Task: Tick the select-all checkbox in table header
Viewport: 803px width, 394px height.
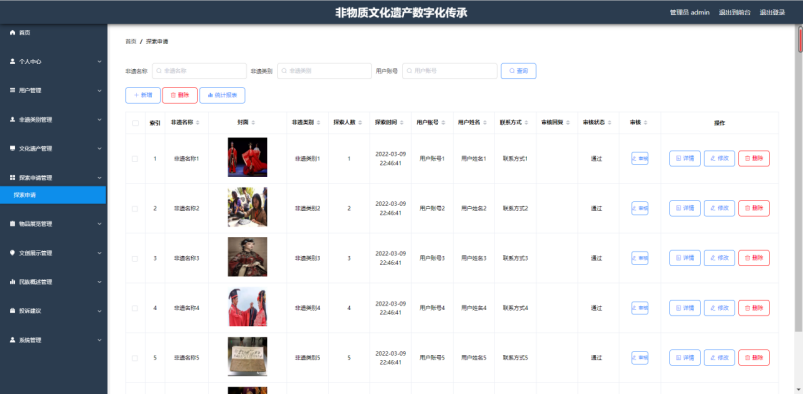Action: click(x=135, y=123)
